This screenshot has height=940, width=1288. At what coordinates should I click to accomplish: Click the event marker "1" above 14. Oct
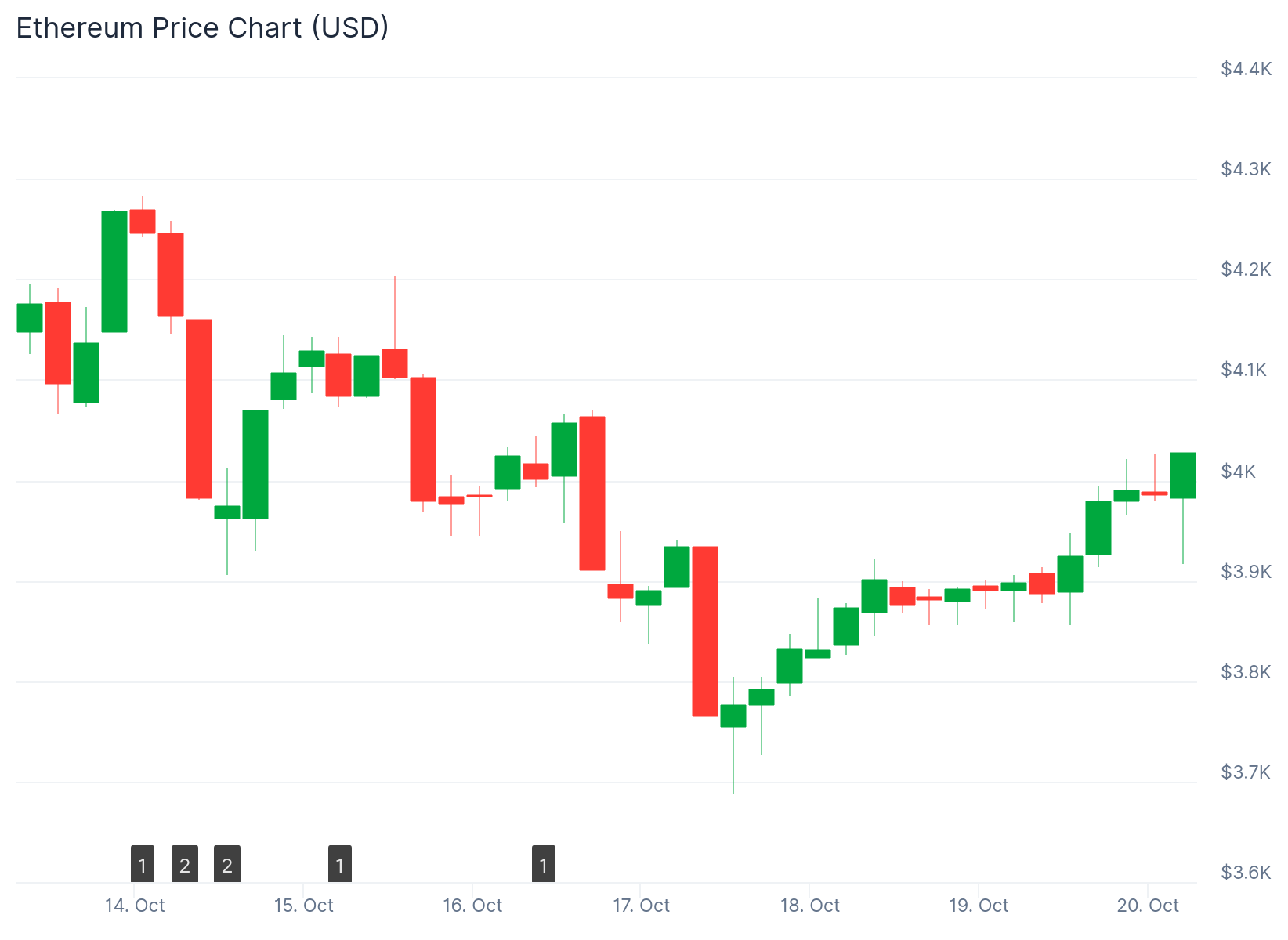pyautogui.click(x=143, y=865)
